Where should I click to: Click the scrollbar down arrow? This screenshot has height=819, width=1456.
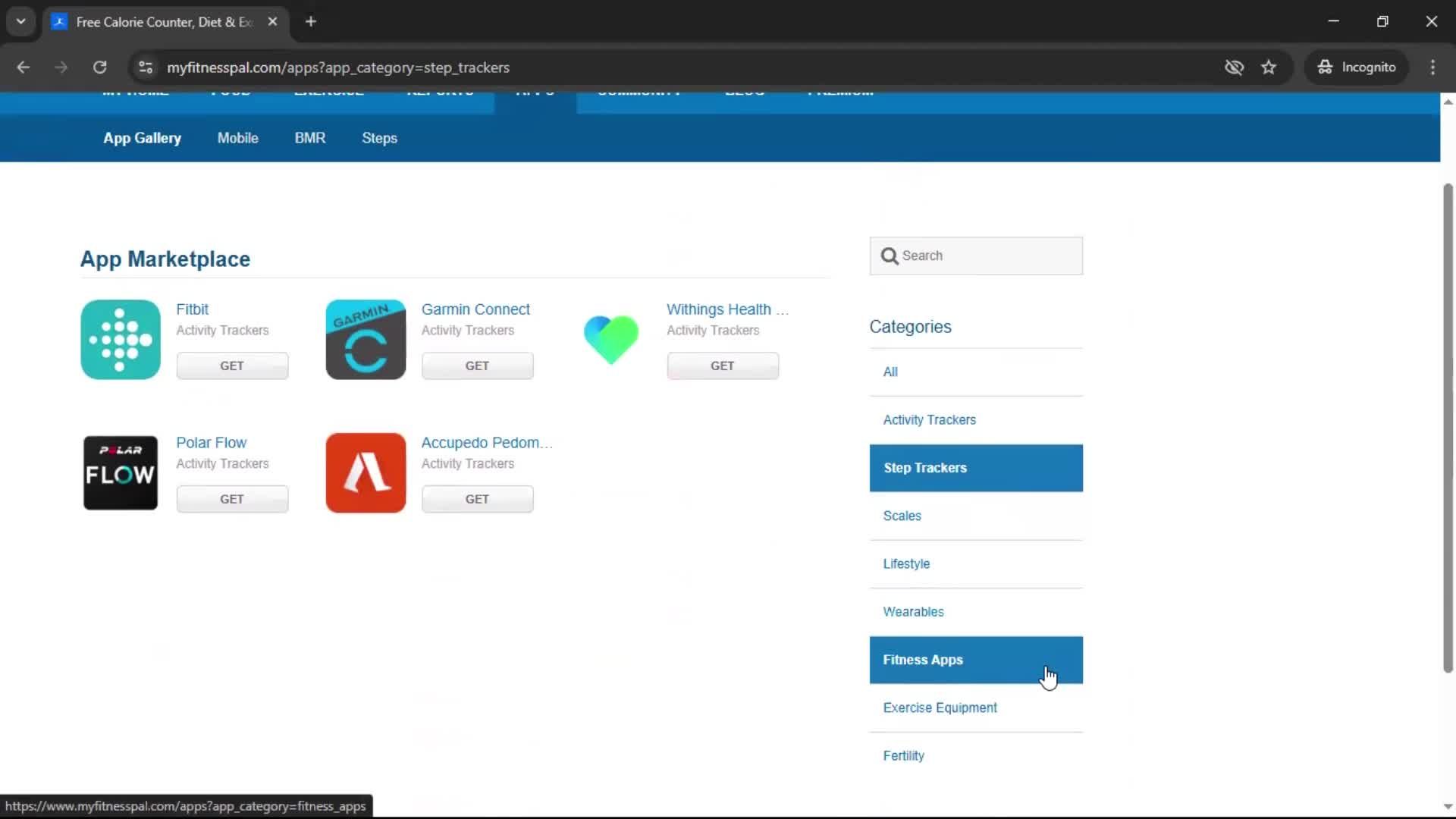tap(1448, 806)
